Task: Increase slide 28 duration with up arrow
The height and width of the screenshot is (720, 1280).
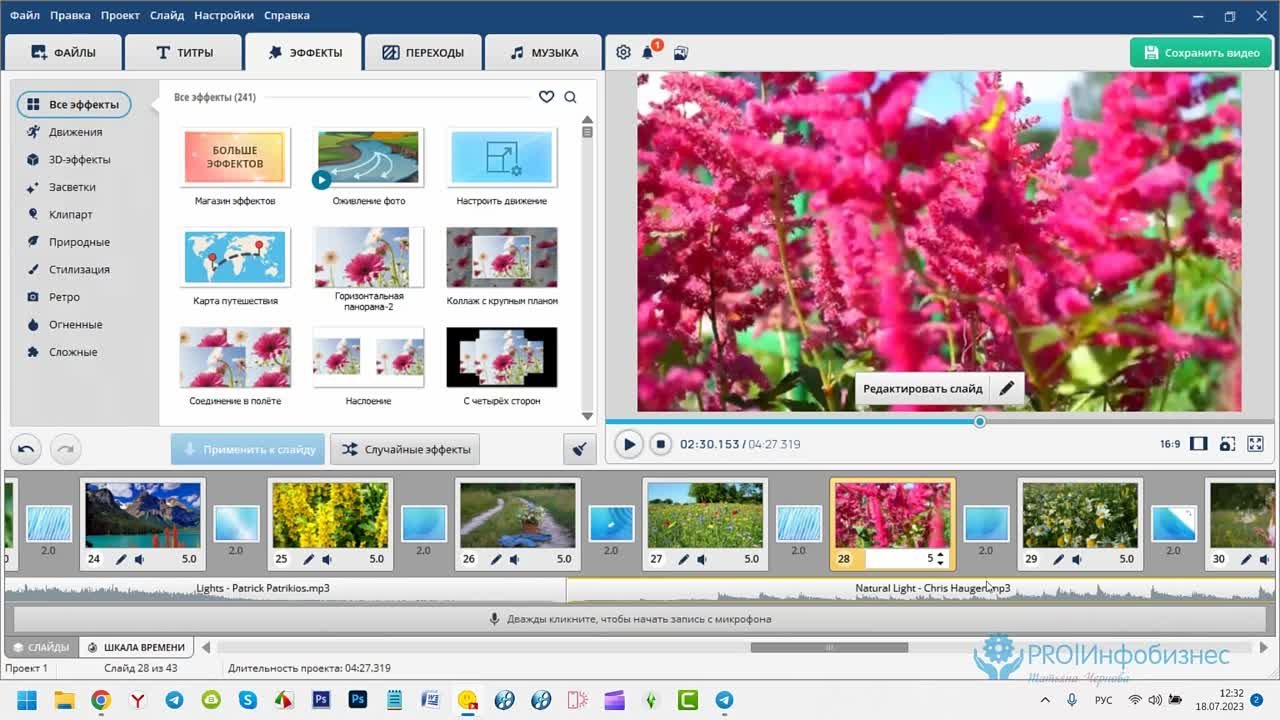Action: click(x=940, y=555)
